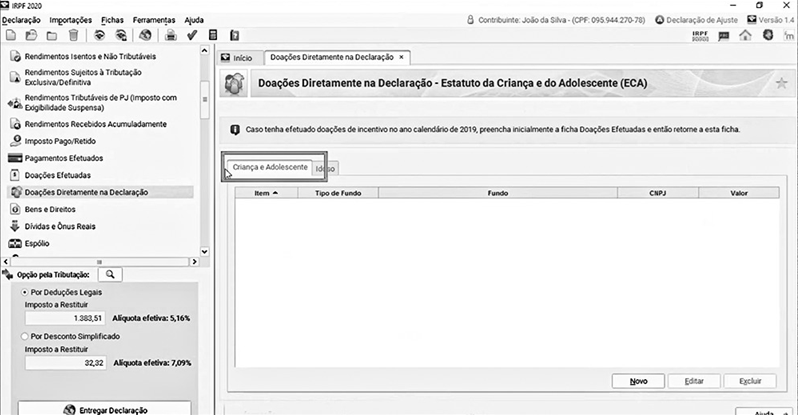798x415 pixels.
Task: Click sidebar horizontal scroll right arrow
Action: [194, 262]
